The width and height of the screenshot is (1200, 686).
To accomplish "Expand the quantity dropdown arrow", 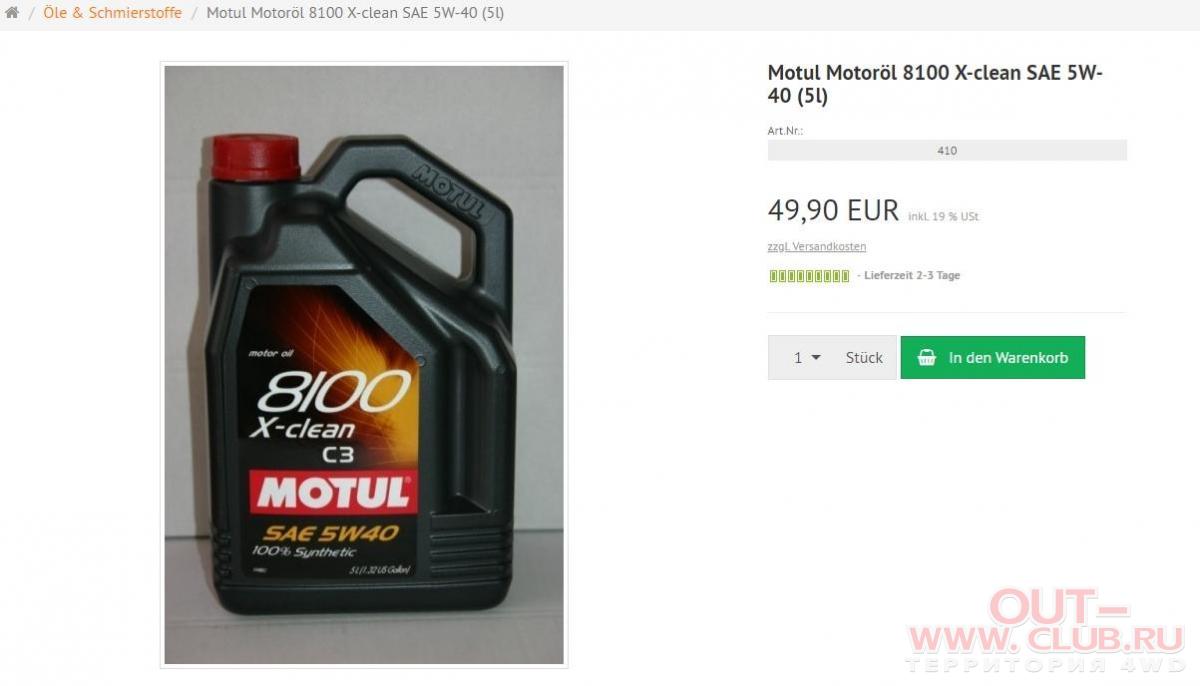I will coord(816,357).
